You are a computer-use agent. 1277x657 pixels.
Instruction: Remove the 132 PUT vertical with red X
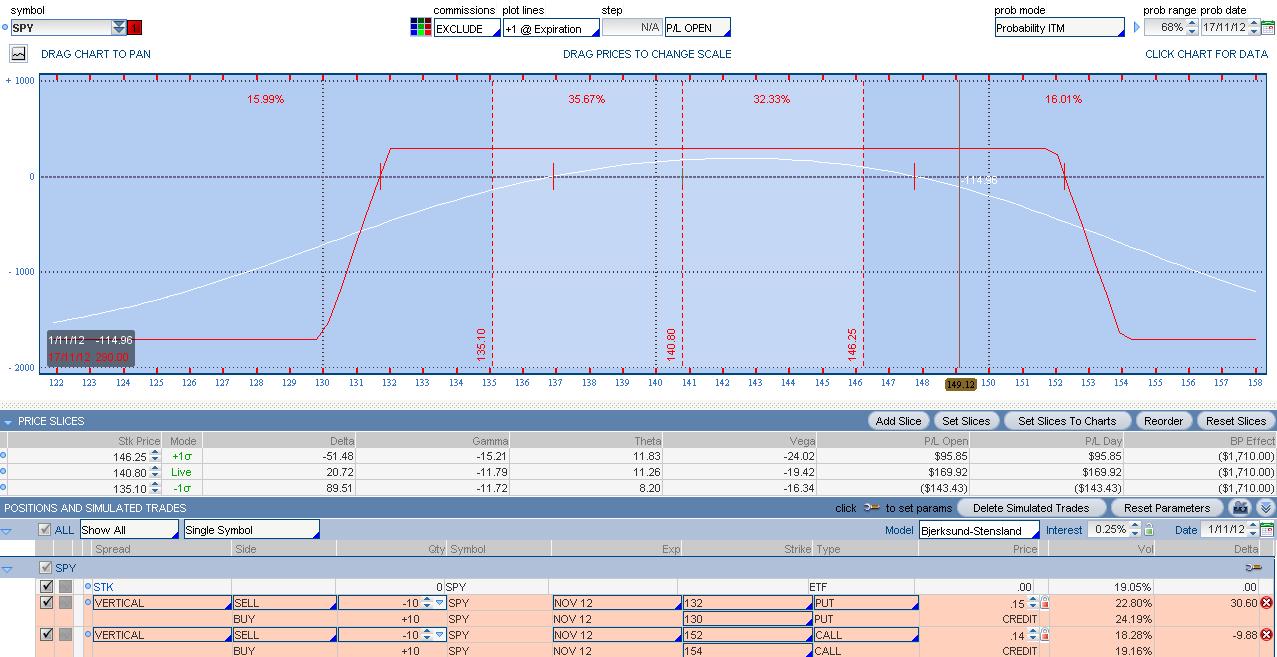pos(1266,603)
